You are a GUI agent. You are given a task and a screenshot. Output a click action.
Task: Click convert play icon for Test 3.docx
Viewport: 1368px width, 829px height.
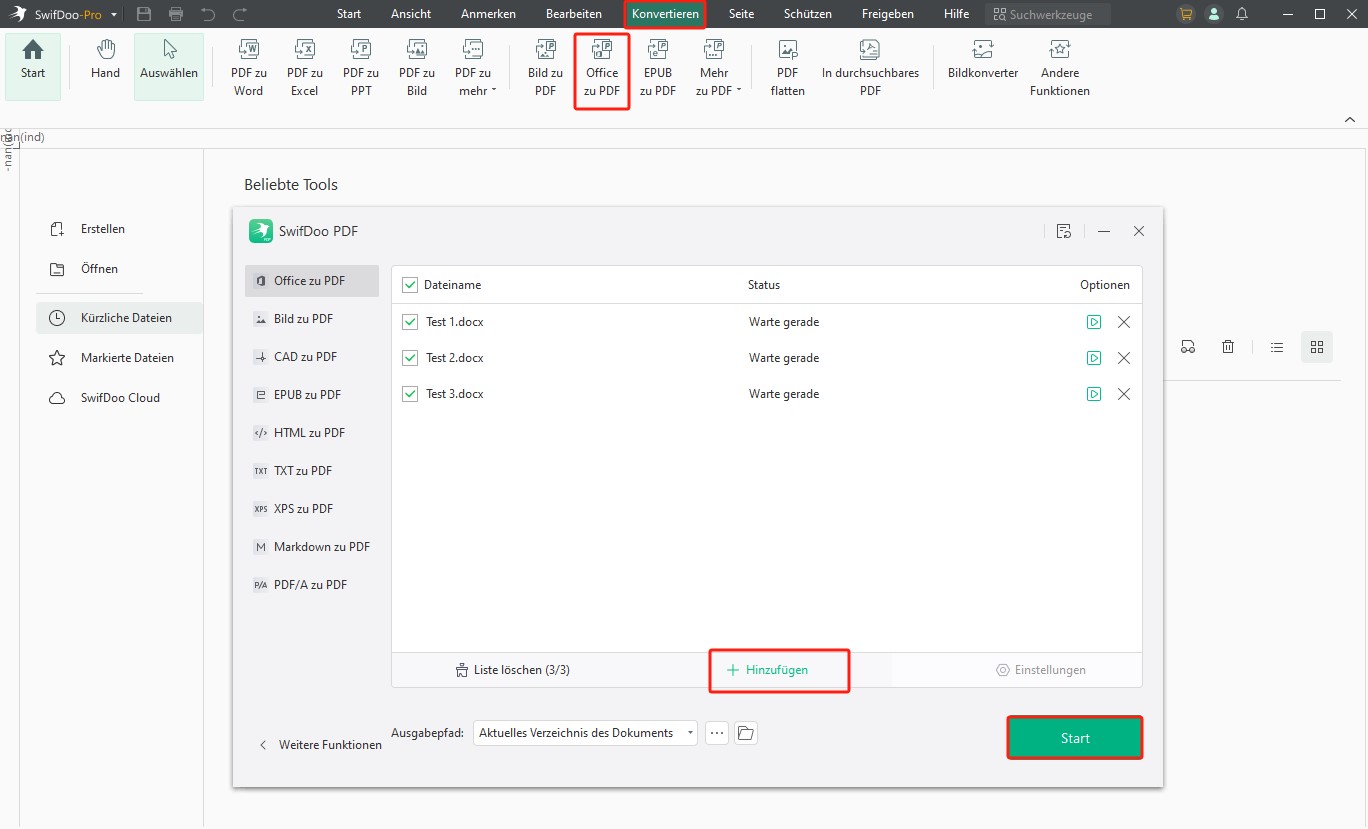tap(1094, 394)
